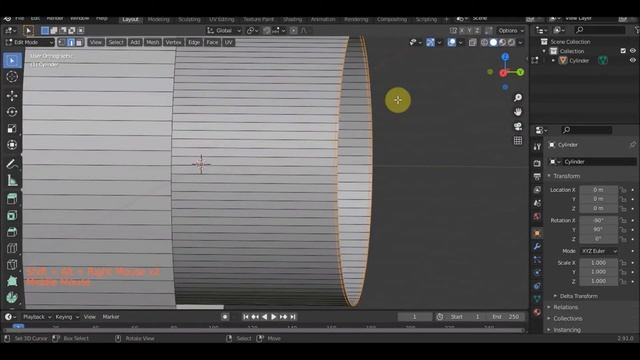Toggle mirror X axis
This screenshot has height=360, width=640.
click(462, 31)
